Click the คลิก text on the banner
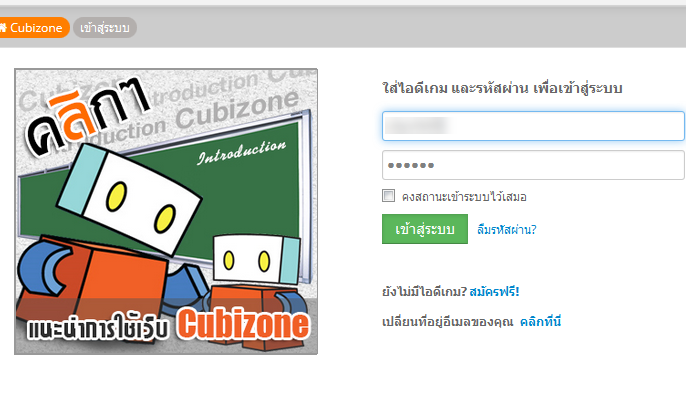Image resolution: width=686 pixels, height=400 pixels. (x=88, y=116)
